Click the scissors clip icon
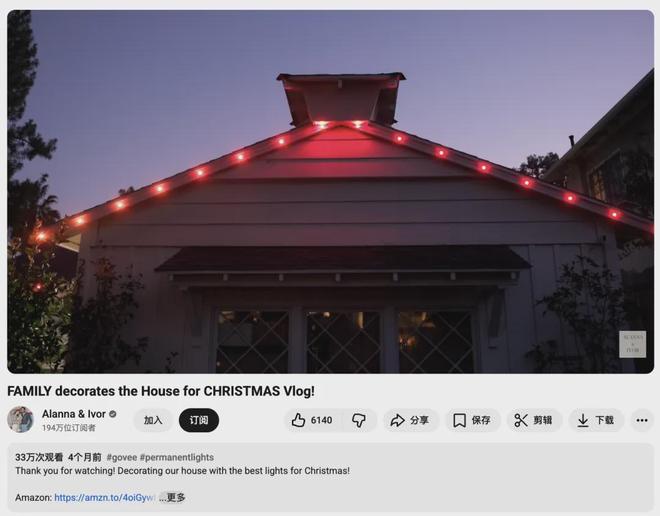 point(521,420)
